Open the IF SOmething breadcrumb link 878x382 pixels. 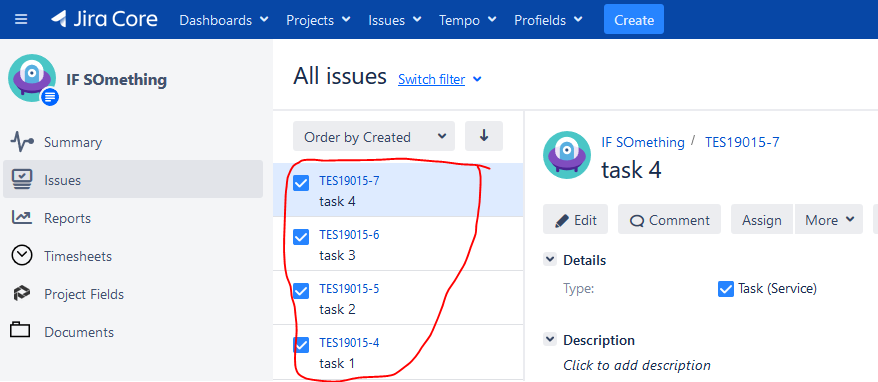(643, 142)
